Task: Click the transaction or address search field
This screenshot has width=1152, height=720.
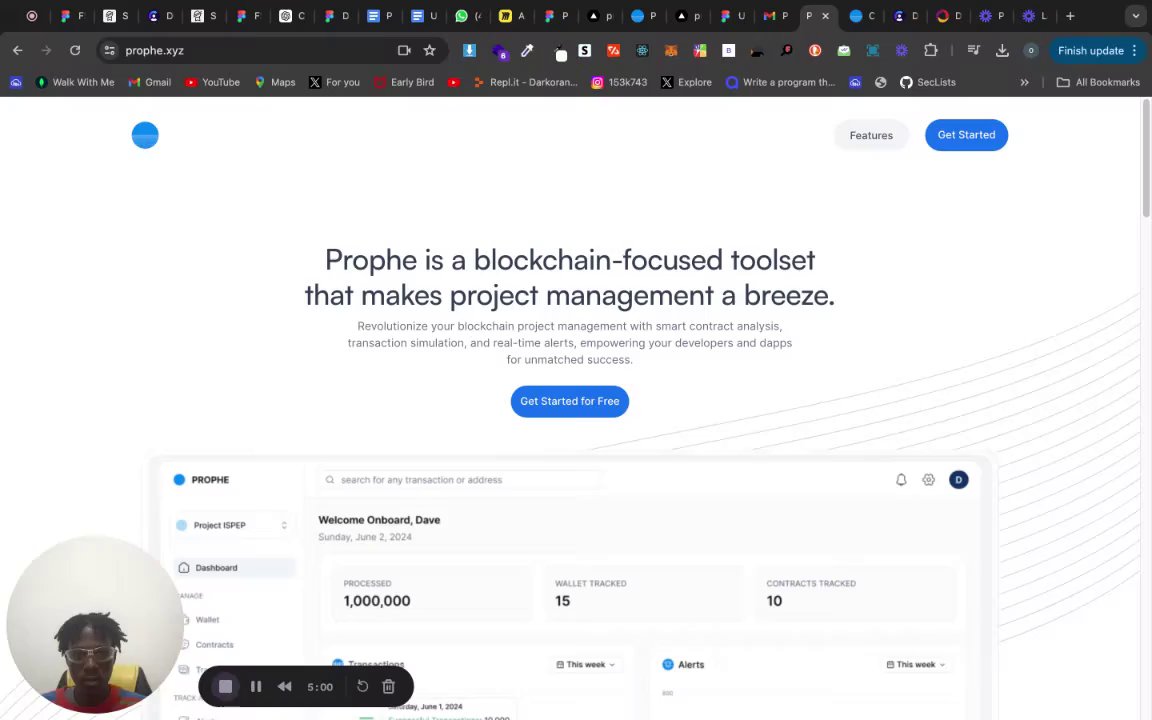Action: pyautogui.click(x=462, y=480)
